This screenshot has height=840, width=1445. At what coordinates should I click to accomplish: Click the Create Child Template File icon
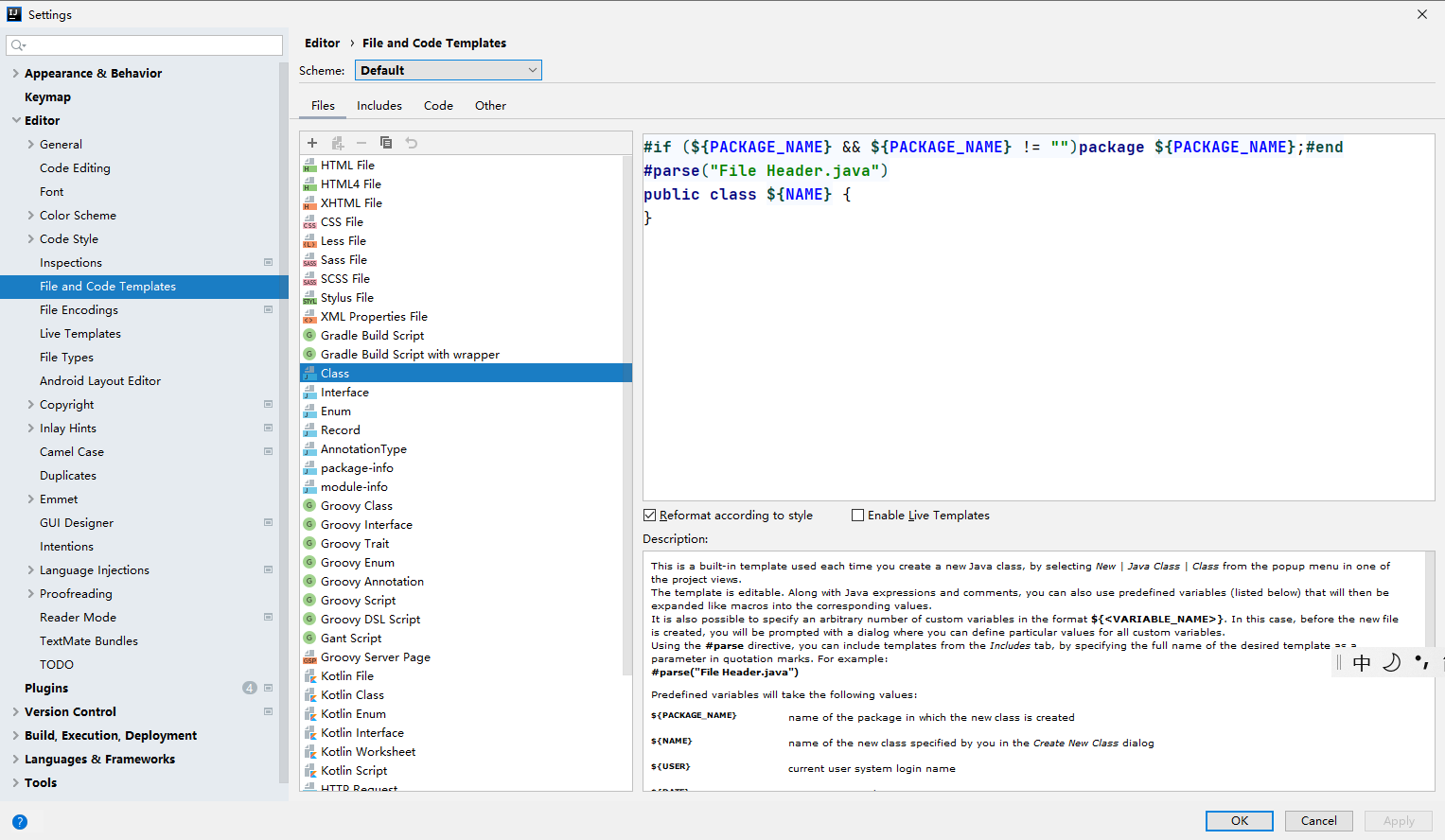[x=338, y=143]
